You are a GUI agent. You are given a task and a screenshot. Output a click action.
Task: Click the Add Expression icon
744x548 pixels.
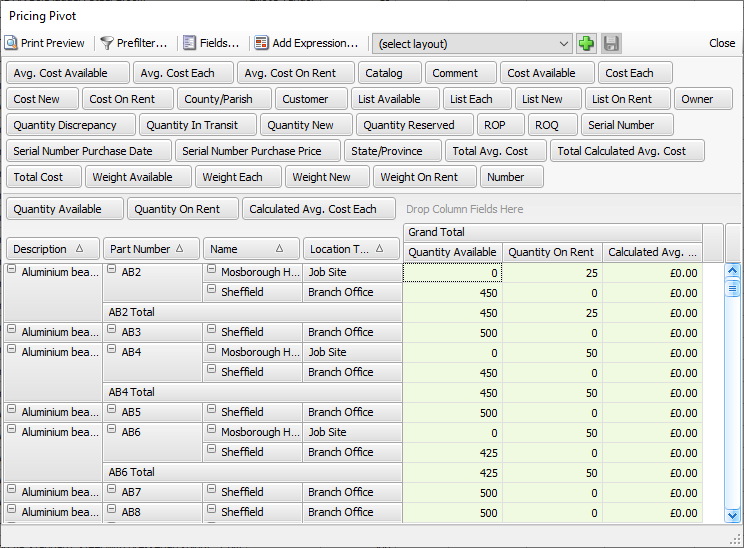[x=261, y=43]
